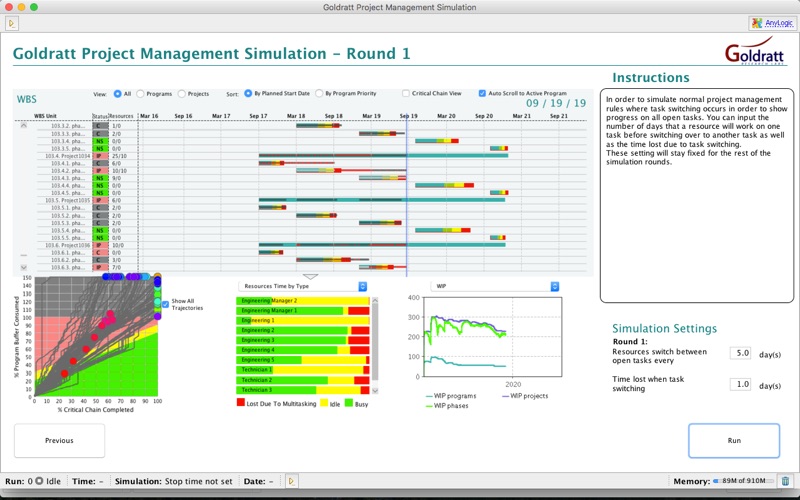This screenshot has height=500, width=800.
Task: Enable the Critical Chain View checkbox
Action: coord(406,93)
